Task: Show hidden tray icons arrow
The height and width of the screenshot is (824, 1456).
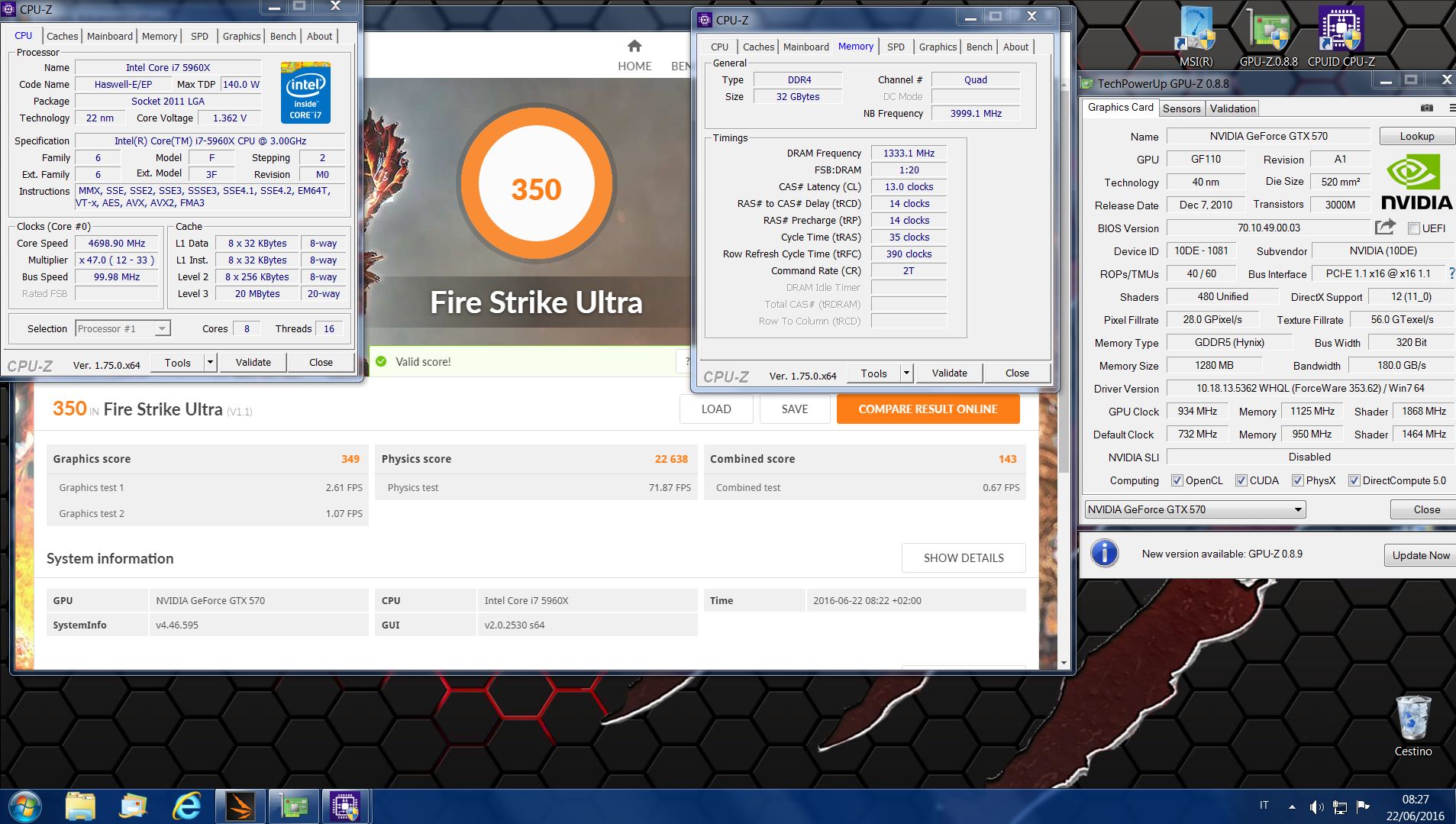Action: tap(1292, 806)
